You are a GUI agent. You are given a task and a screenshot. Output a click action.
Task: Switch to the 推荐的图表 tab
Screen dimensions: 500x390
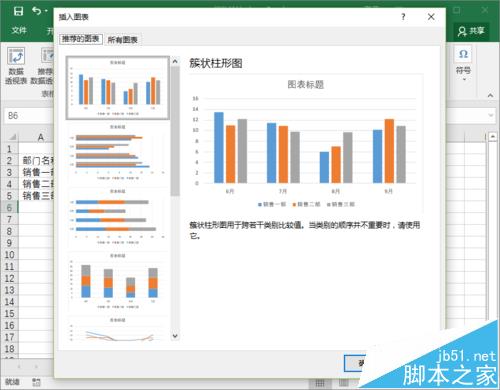(81, 39)
